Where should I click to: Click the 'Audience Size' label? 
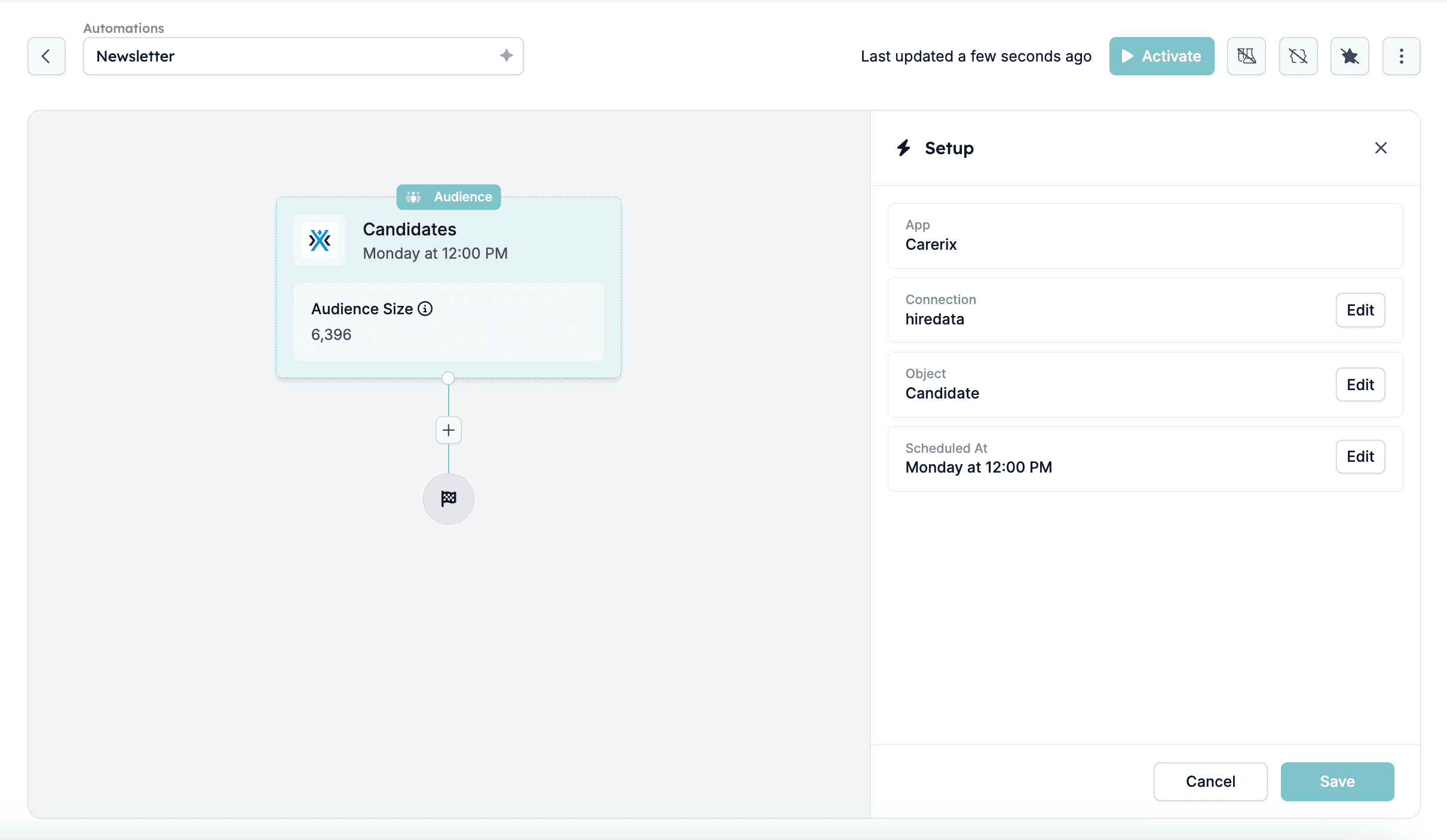pos(362,309)
